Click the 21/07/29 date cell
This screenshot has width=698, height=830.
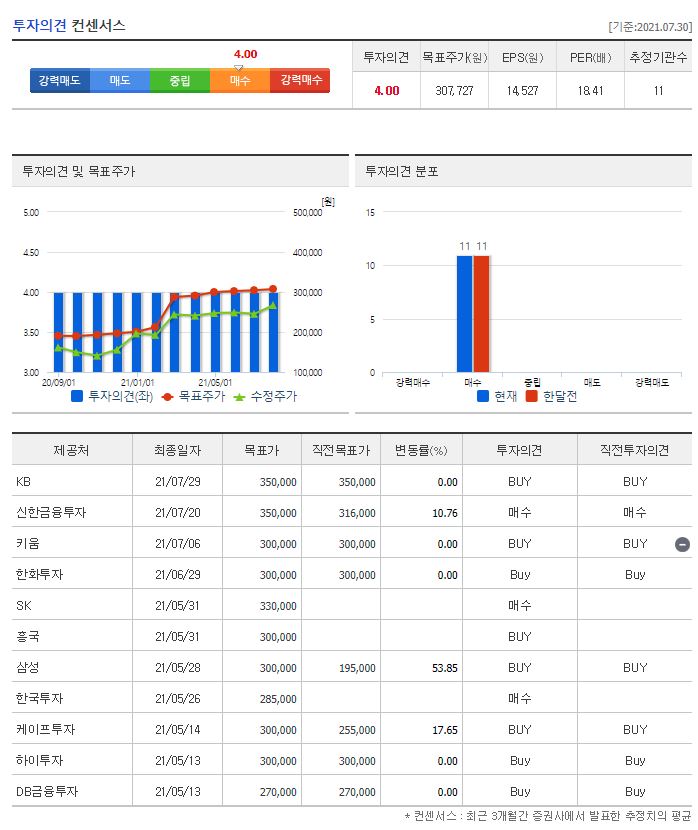tap(178, 482)
